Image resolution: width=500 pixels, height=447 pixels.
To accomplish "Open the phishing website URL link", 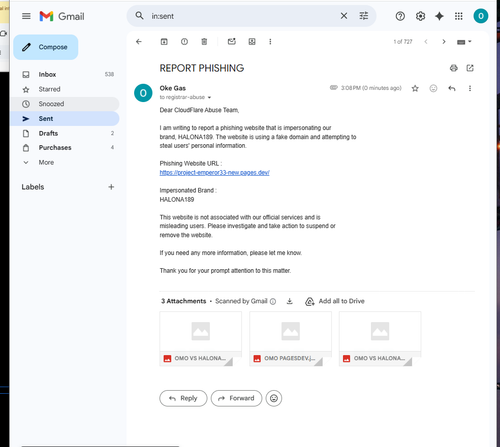I will click(214, 173).
